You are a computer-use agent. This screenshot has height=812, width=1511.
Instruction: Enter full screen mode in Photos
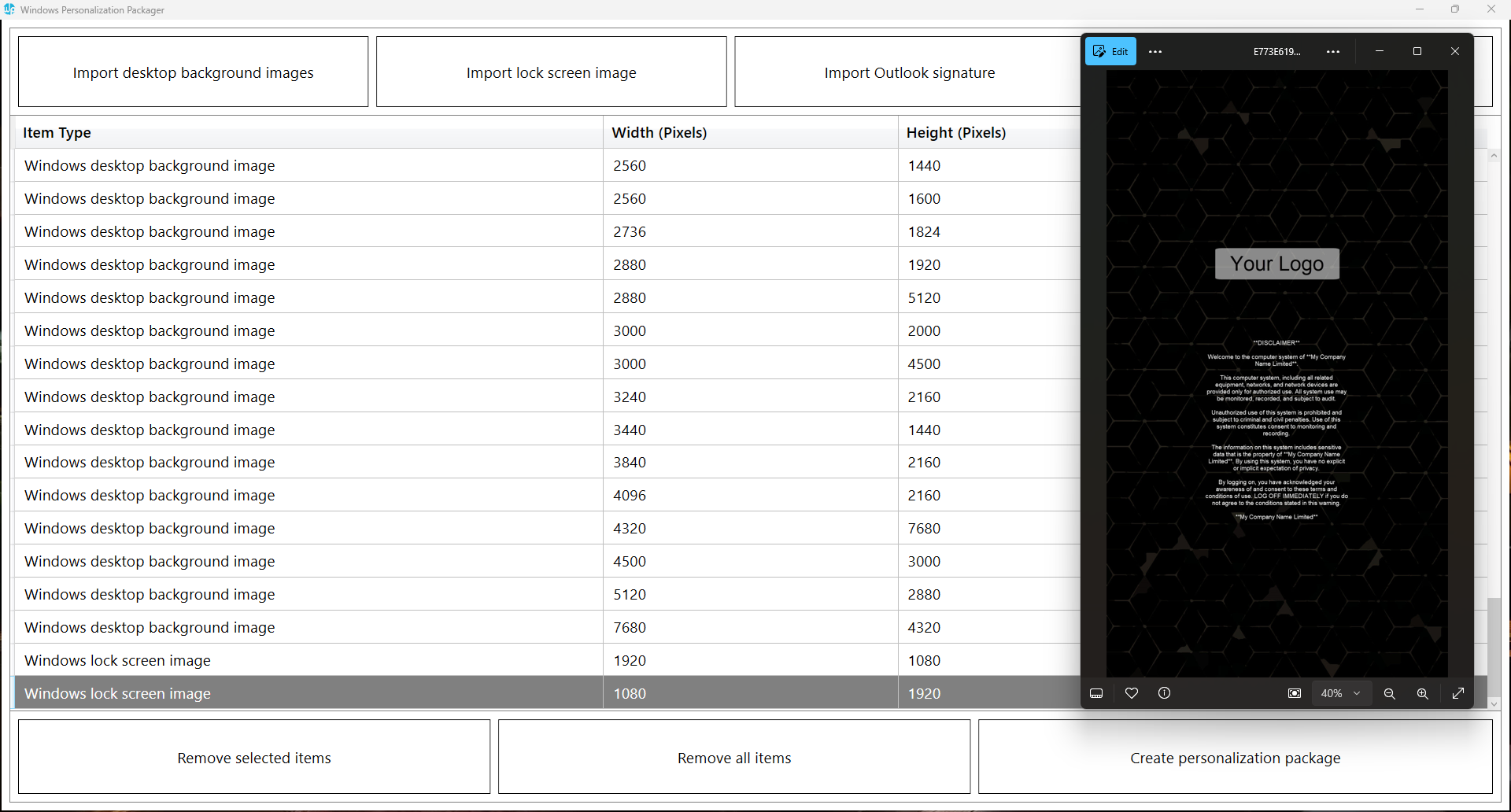1458,693
